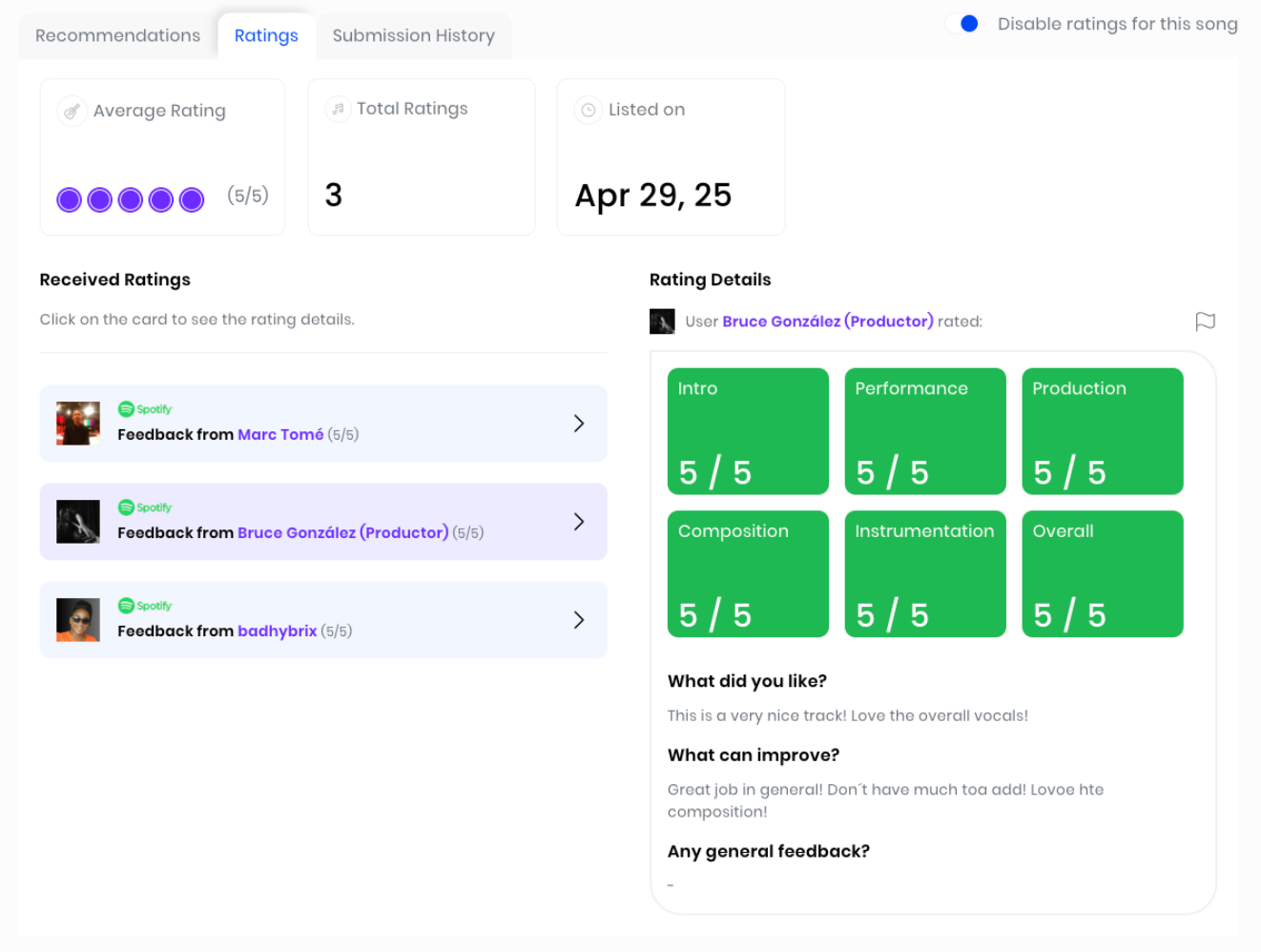Click the Composition 5 / 5 score tile

click(x=748, y=574)
